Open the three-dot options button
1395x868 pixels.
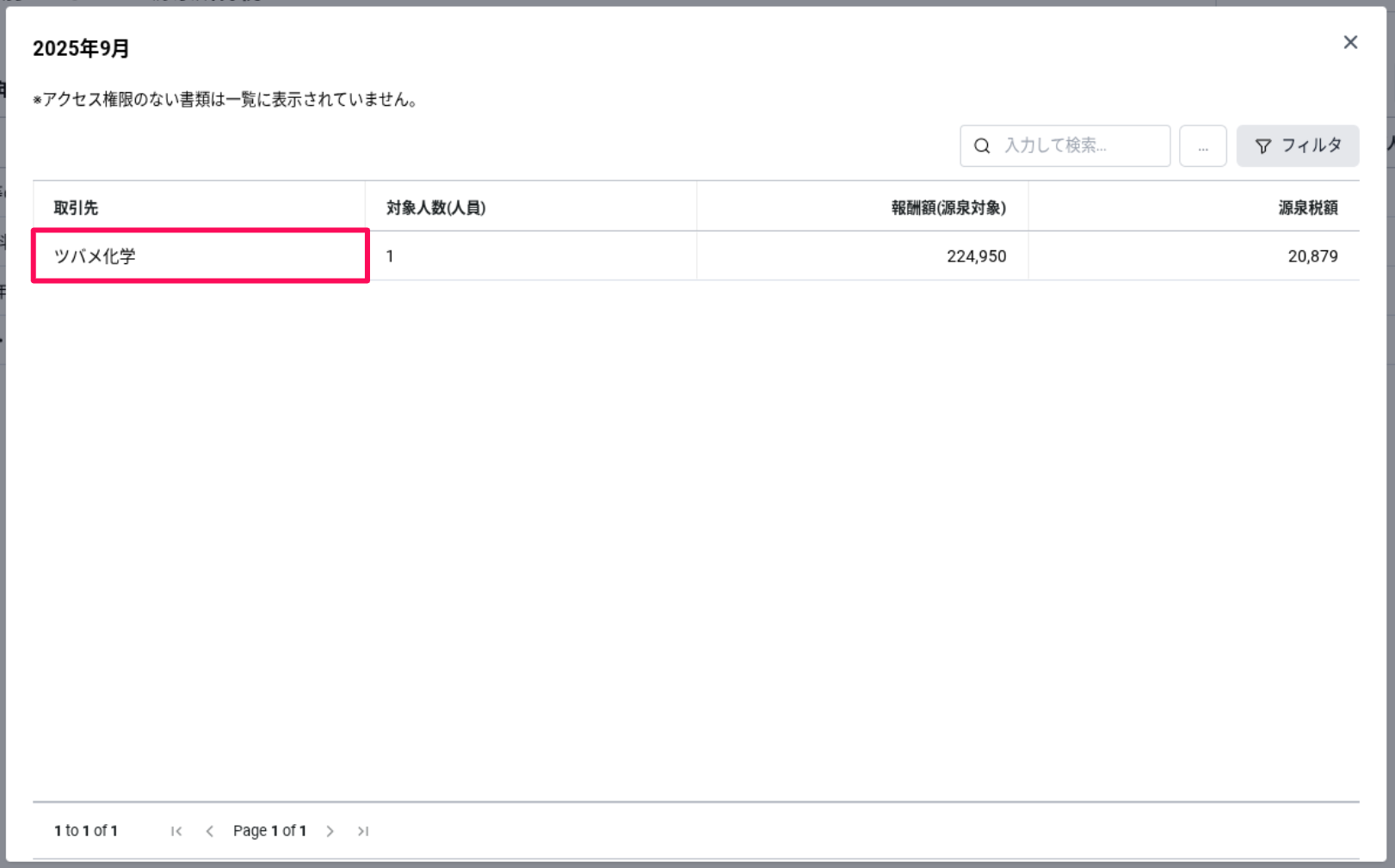(1203, 146)
